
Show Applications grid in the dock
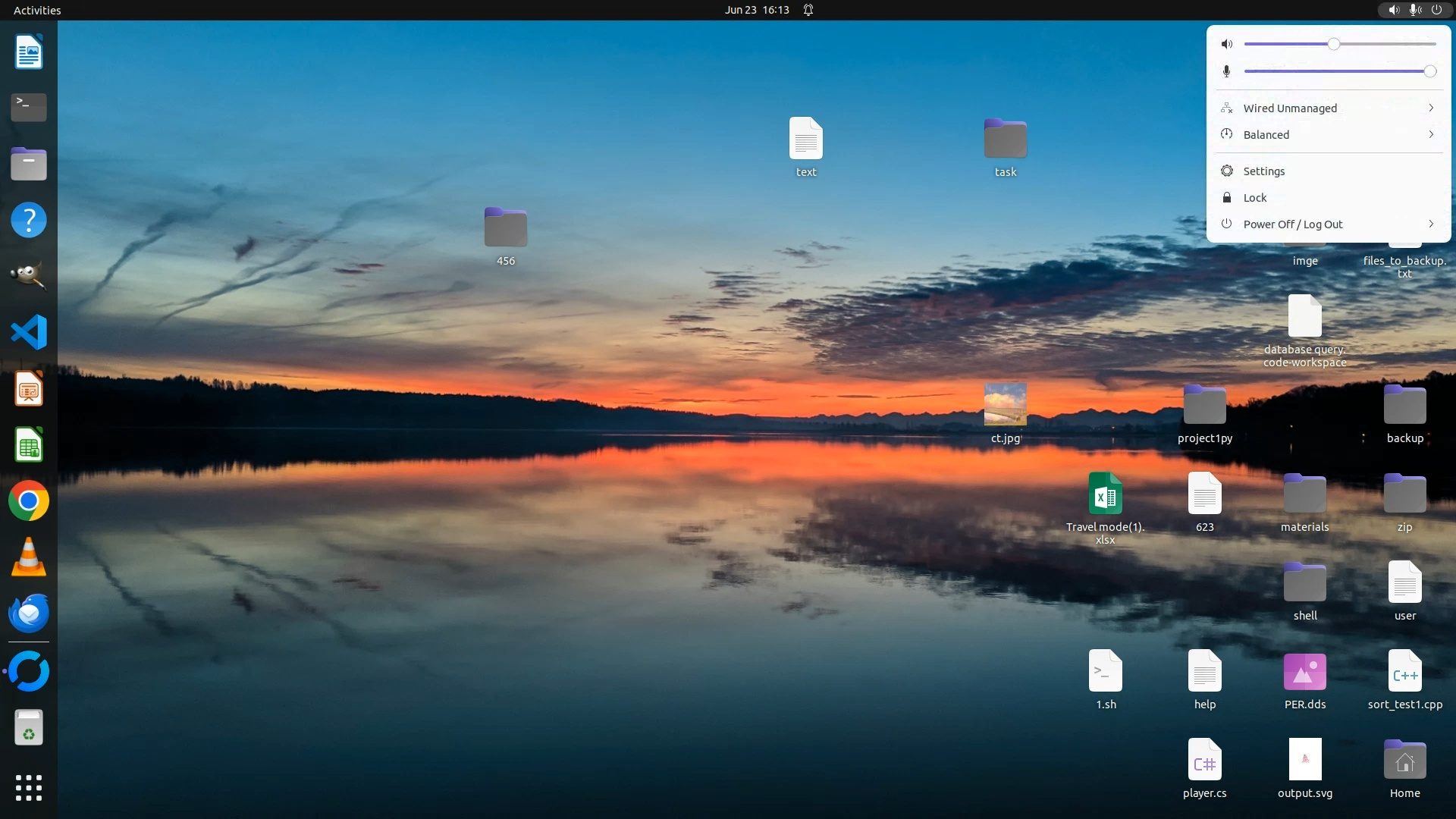click(29, 788)
